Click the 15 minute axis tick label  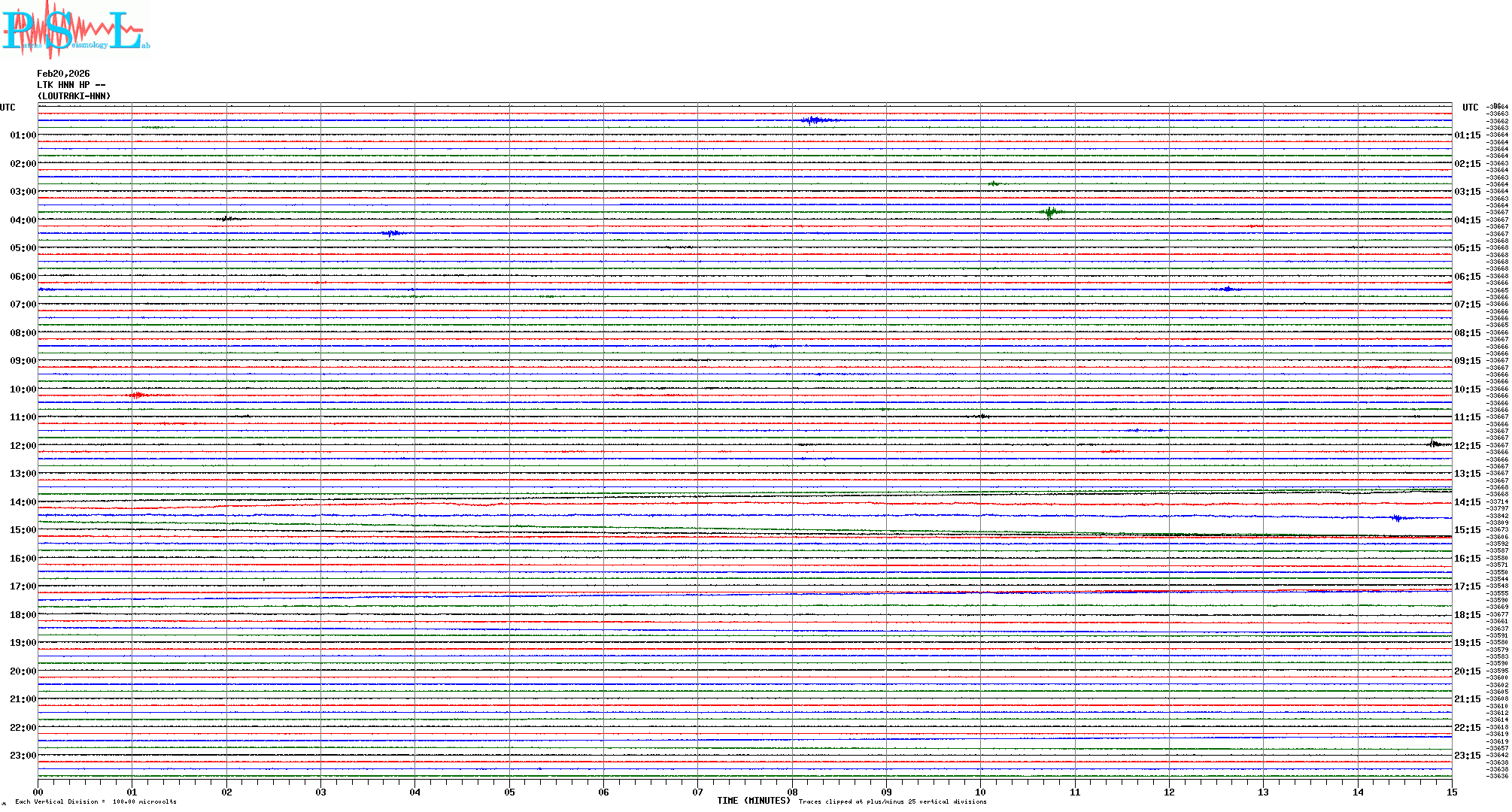click(1451, 792)
